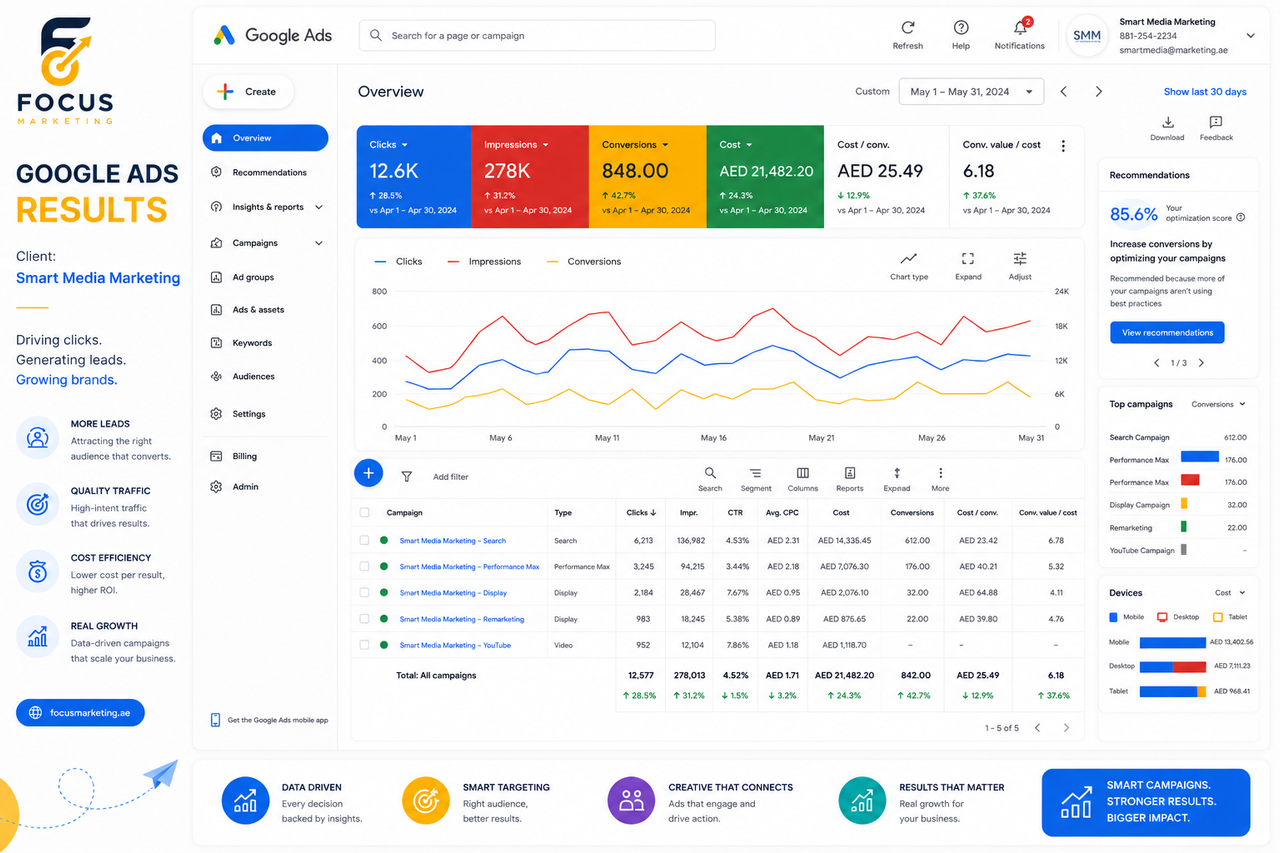Open the Devices Cost dropdown
The height and width of the screenshot is (853, 1280).
tap(1230, 593)
